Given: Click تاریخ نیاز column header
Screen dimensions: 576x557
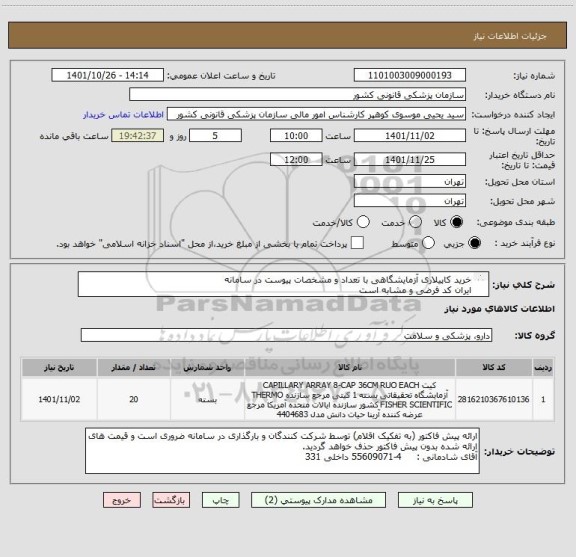Looking at the screenshot, I should pos(59,367).
